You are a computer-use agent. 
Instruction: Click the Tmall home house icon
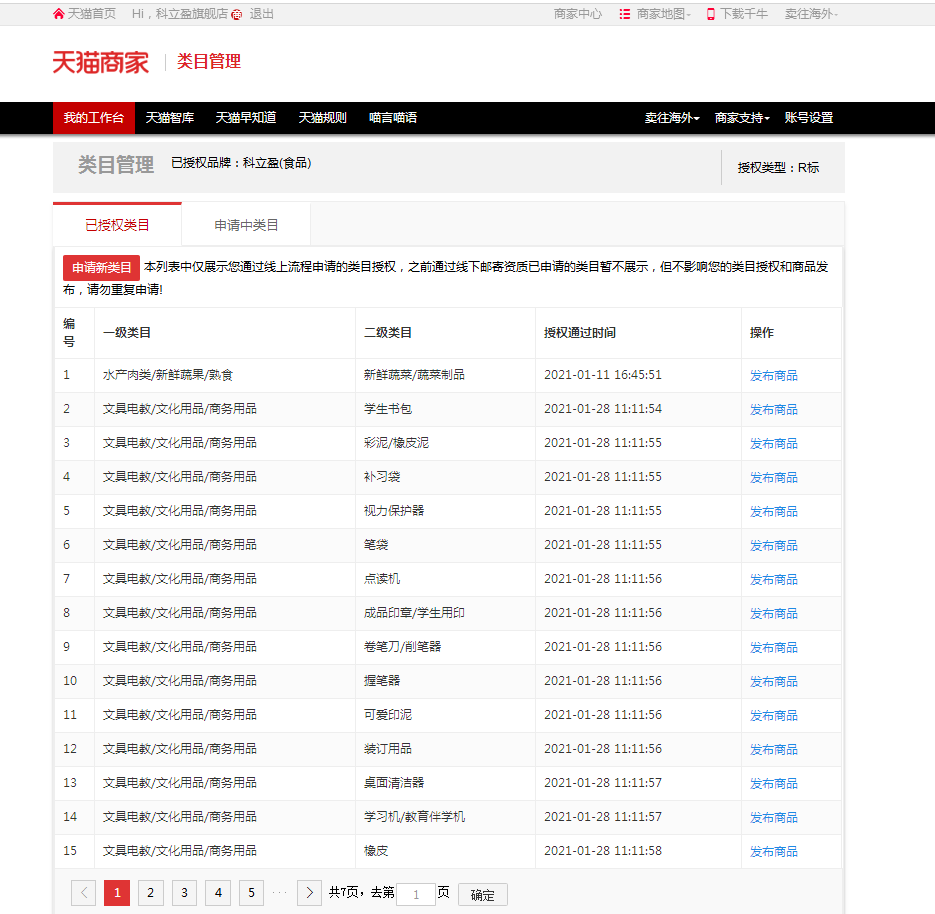(x=58, y=14)
